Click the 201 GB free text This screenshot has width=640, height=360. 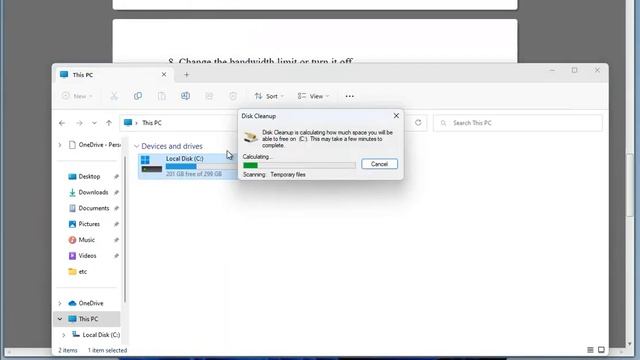click(x=194, y=174)
